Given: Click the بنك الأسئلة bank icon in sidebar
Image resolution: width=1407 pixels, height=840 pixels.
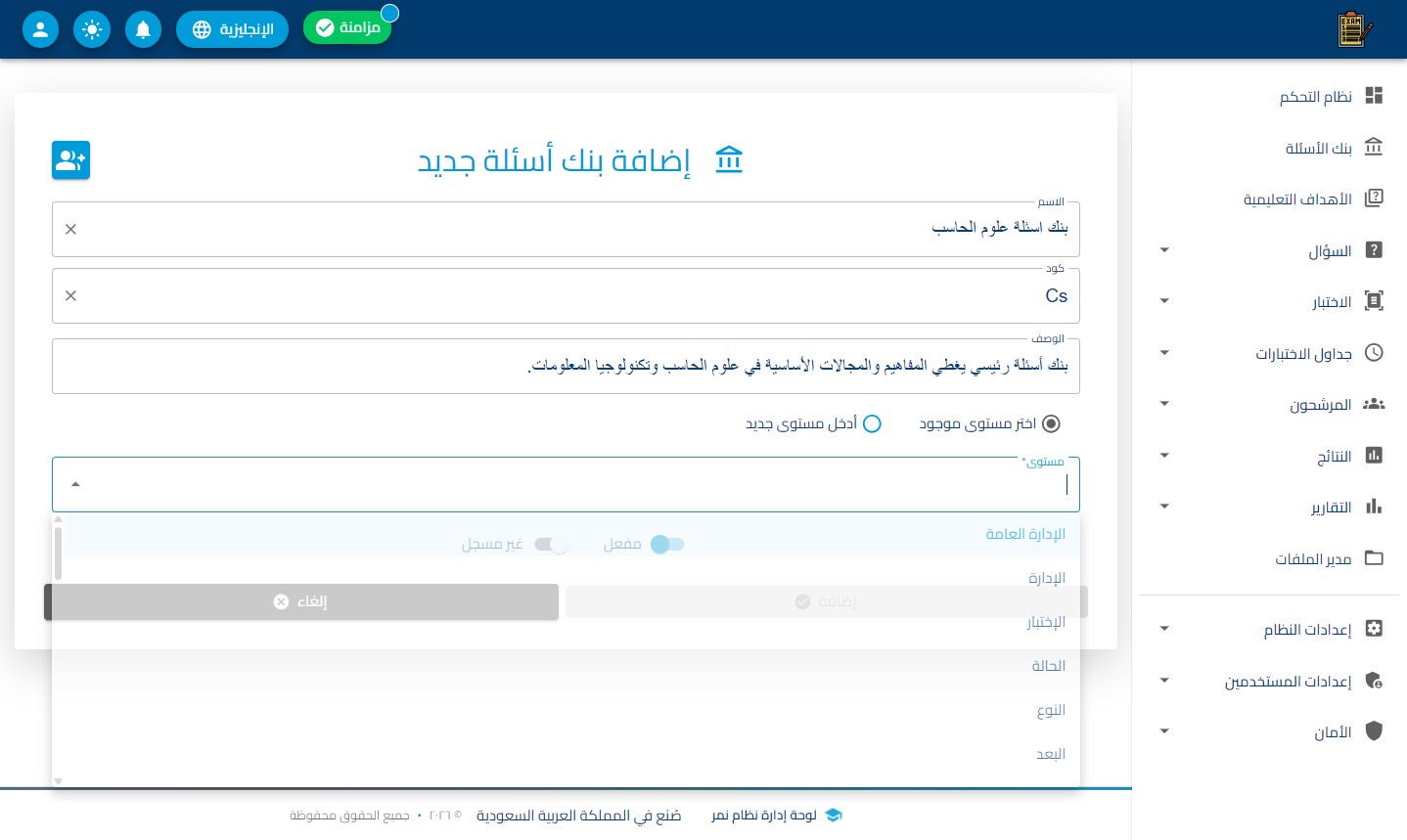Looking at the screenshot, I should 1374,147.
